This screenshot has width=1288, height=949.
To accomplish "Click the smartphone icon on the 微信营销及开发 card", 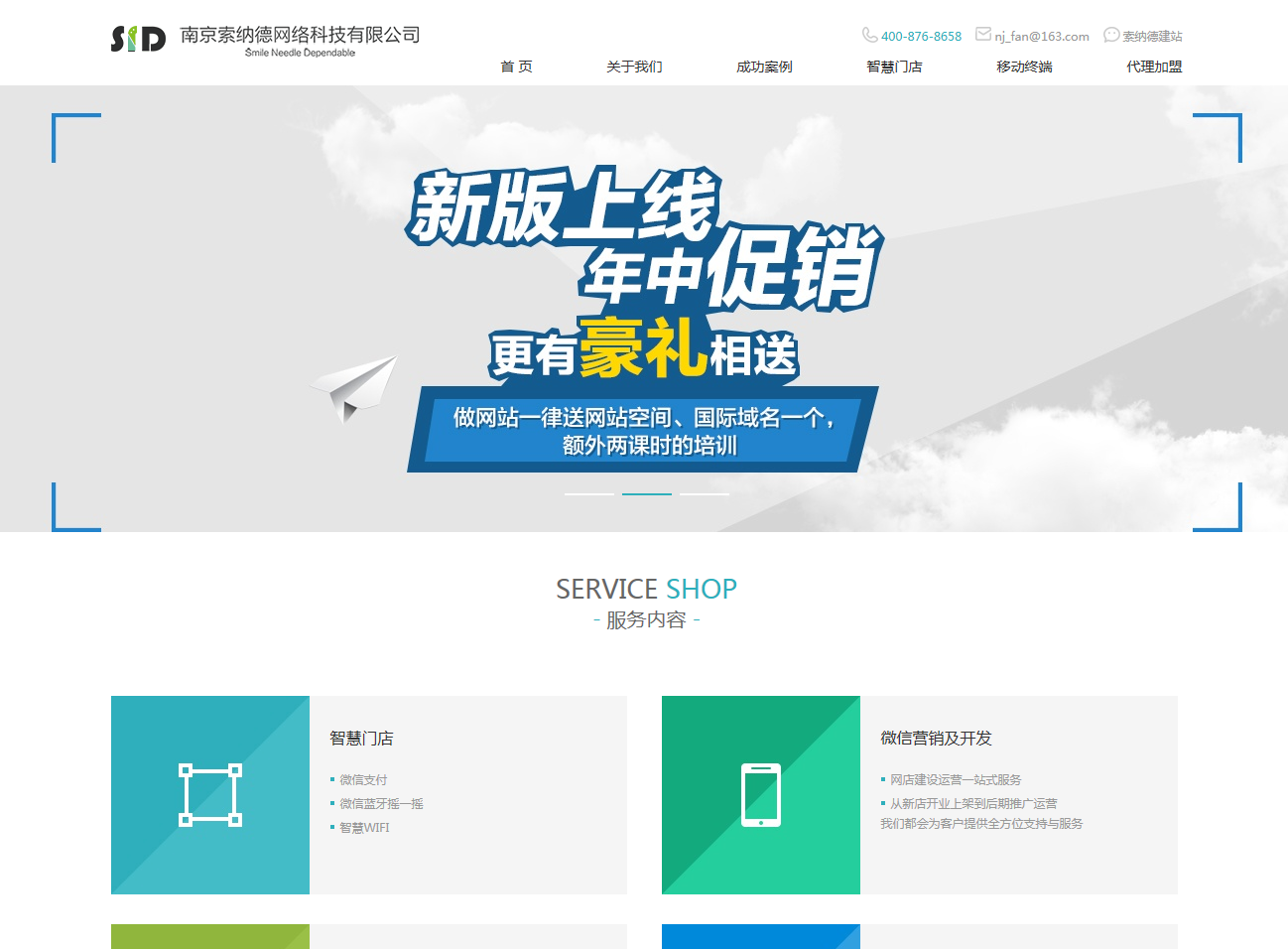I will pyautogui.click(x=760, y=794).
